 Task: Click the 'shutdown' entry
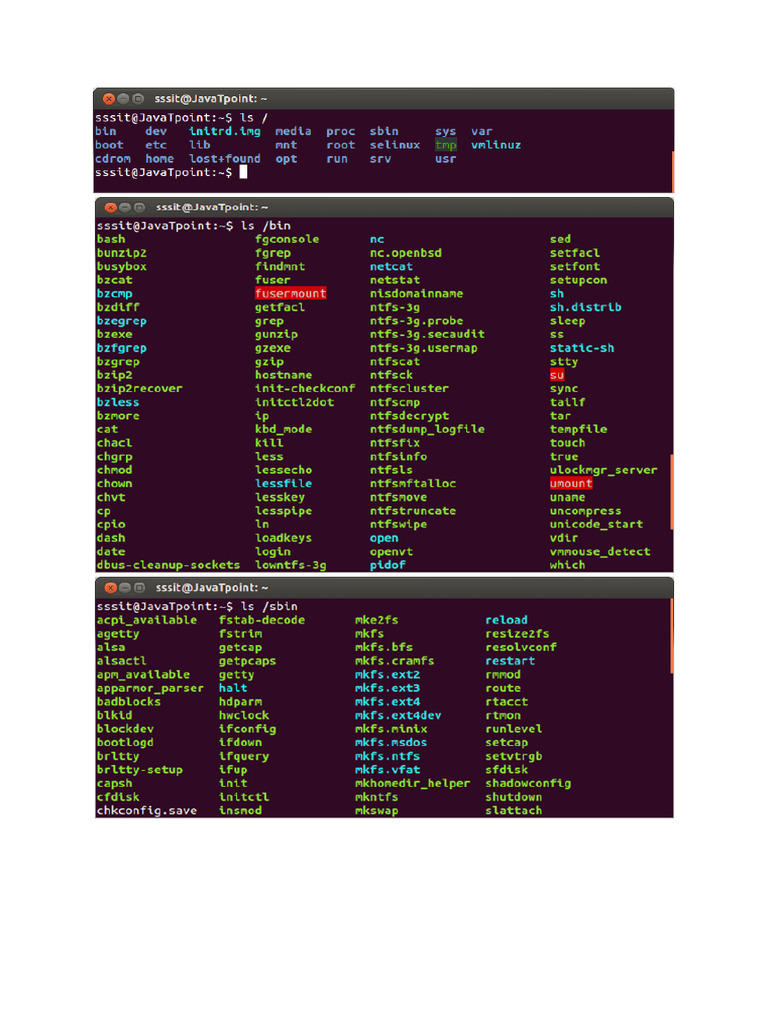click(x=514, y=797)
